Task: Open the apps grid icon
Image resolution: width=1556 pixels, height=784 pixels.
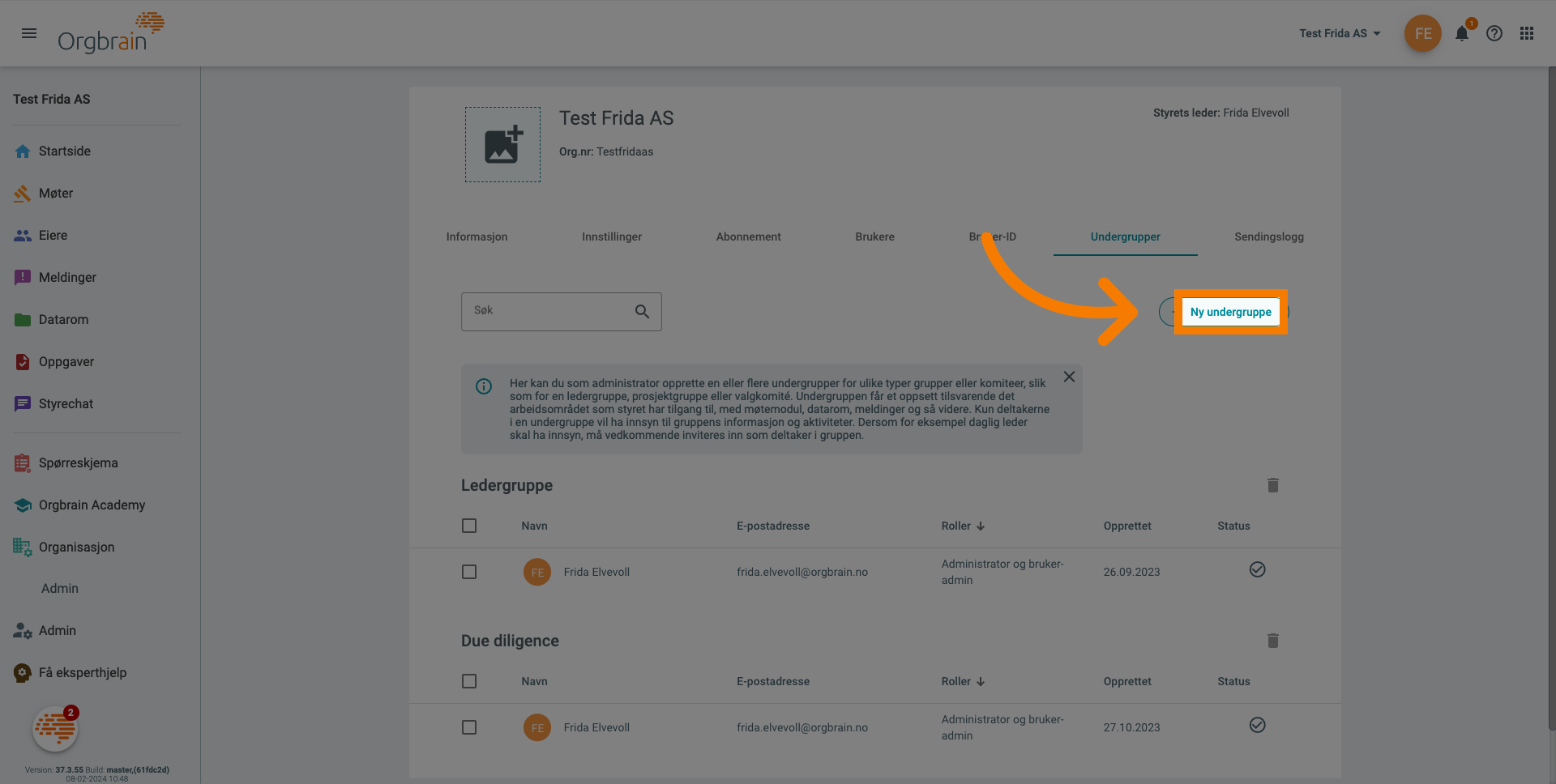Action: [1527, 33]
